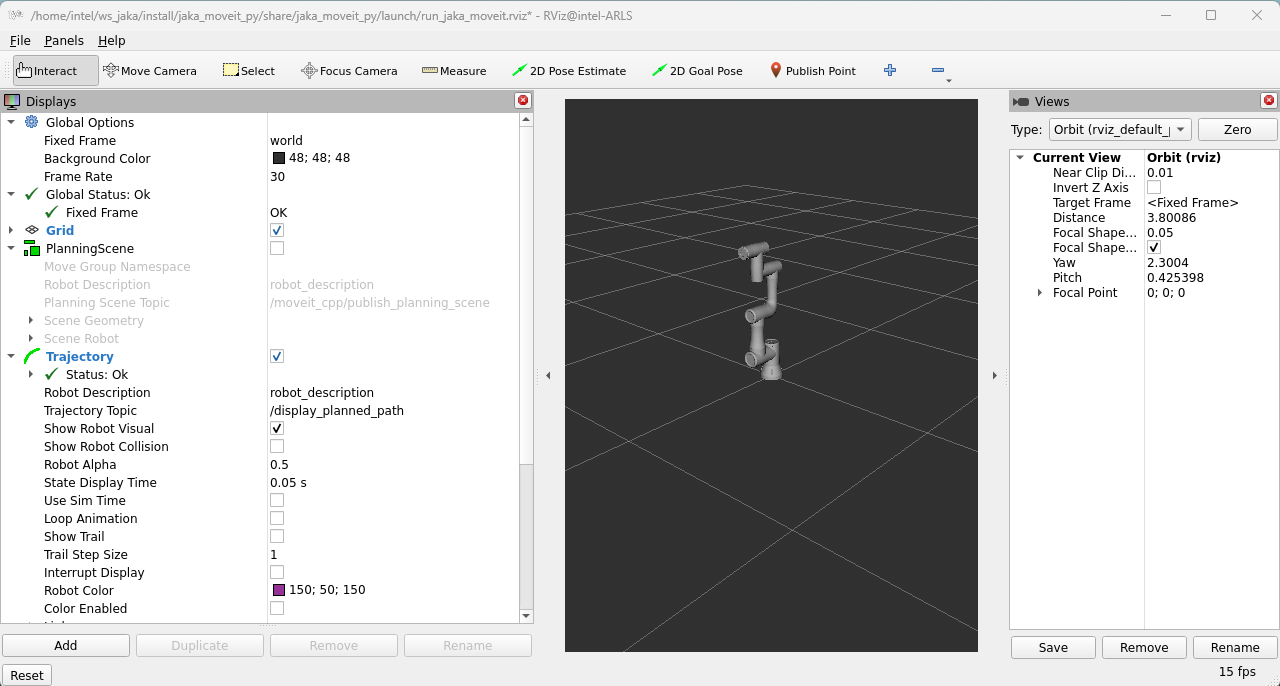Open the Robot Color swatch
The height and width of the screenshot is (686, 1280).
point(278,589)
